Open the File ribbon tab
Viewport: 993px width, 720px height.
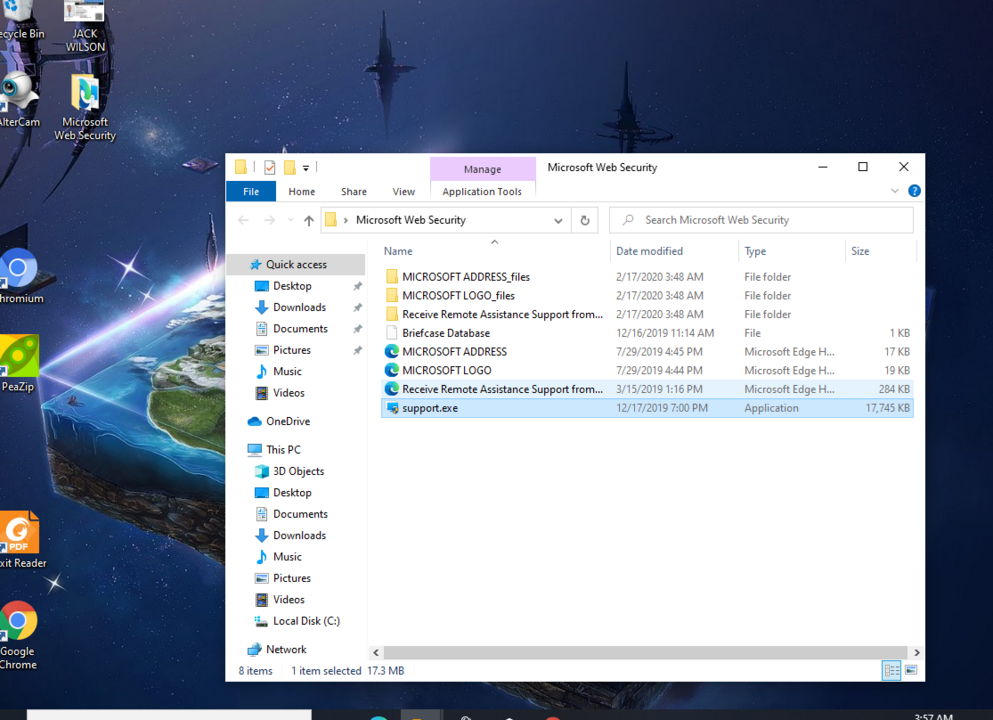point(251,191)
